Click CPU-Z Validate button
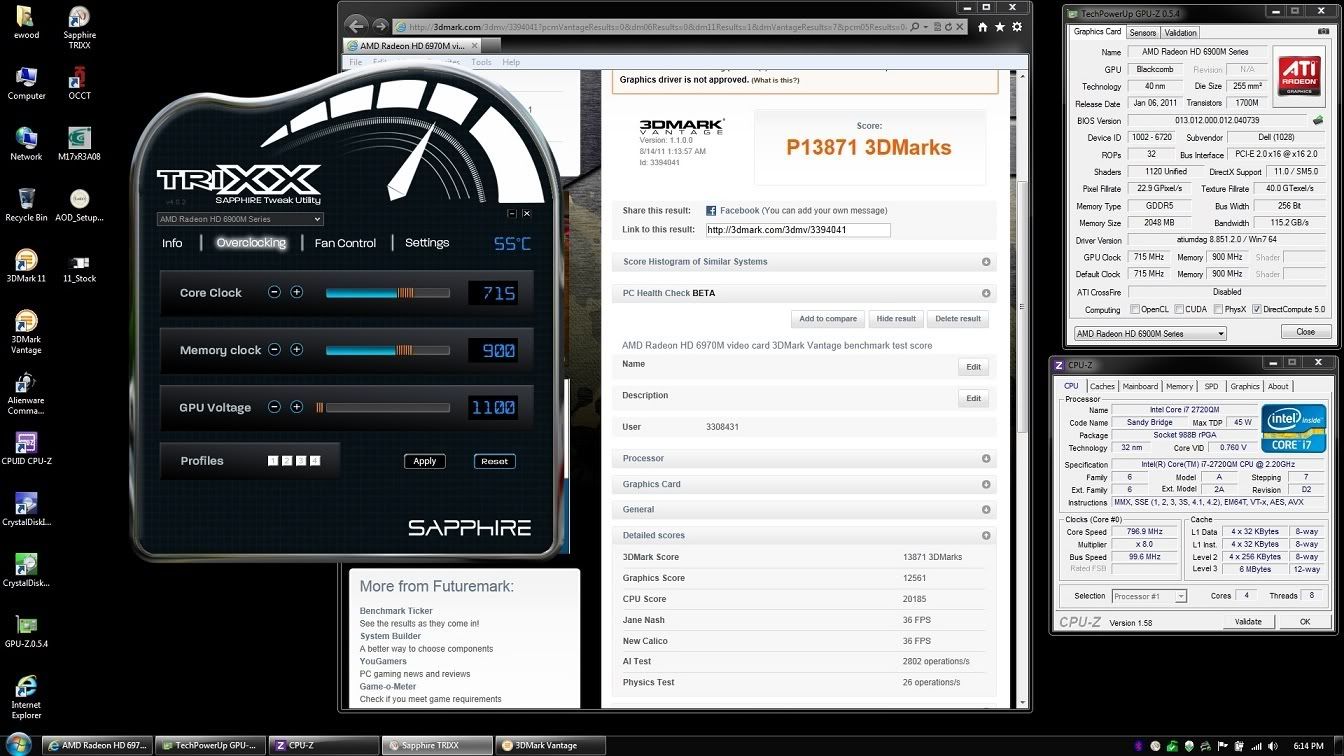Image resolution: width=1344 pixels, height=756 pixels. 1248,621
